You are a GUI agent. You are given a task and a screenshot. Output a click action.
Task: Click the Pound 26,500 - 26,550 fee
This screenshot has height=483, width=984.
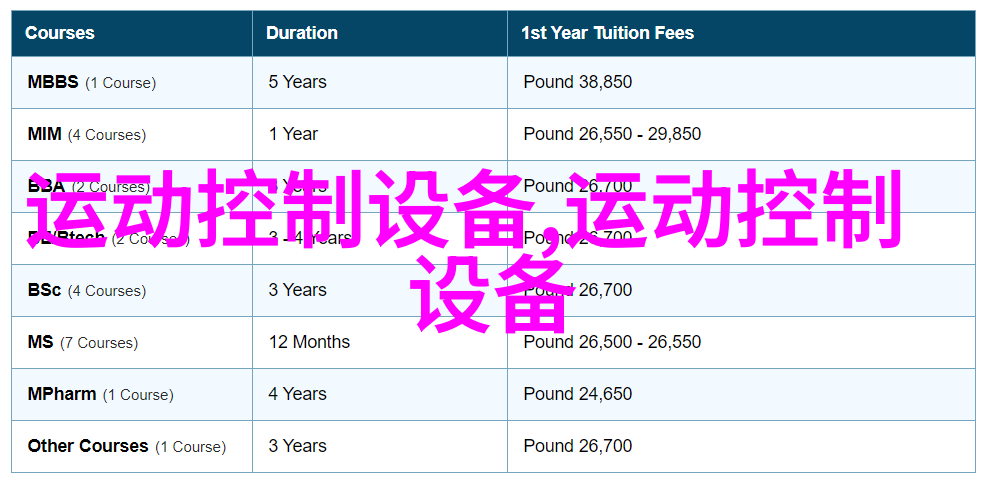[612, 342]
